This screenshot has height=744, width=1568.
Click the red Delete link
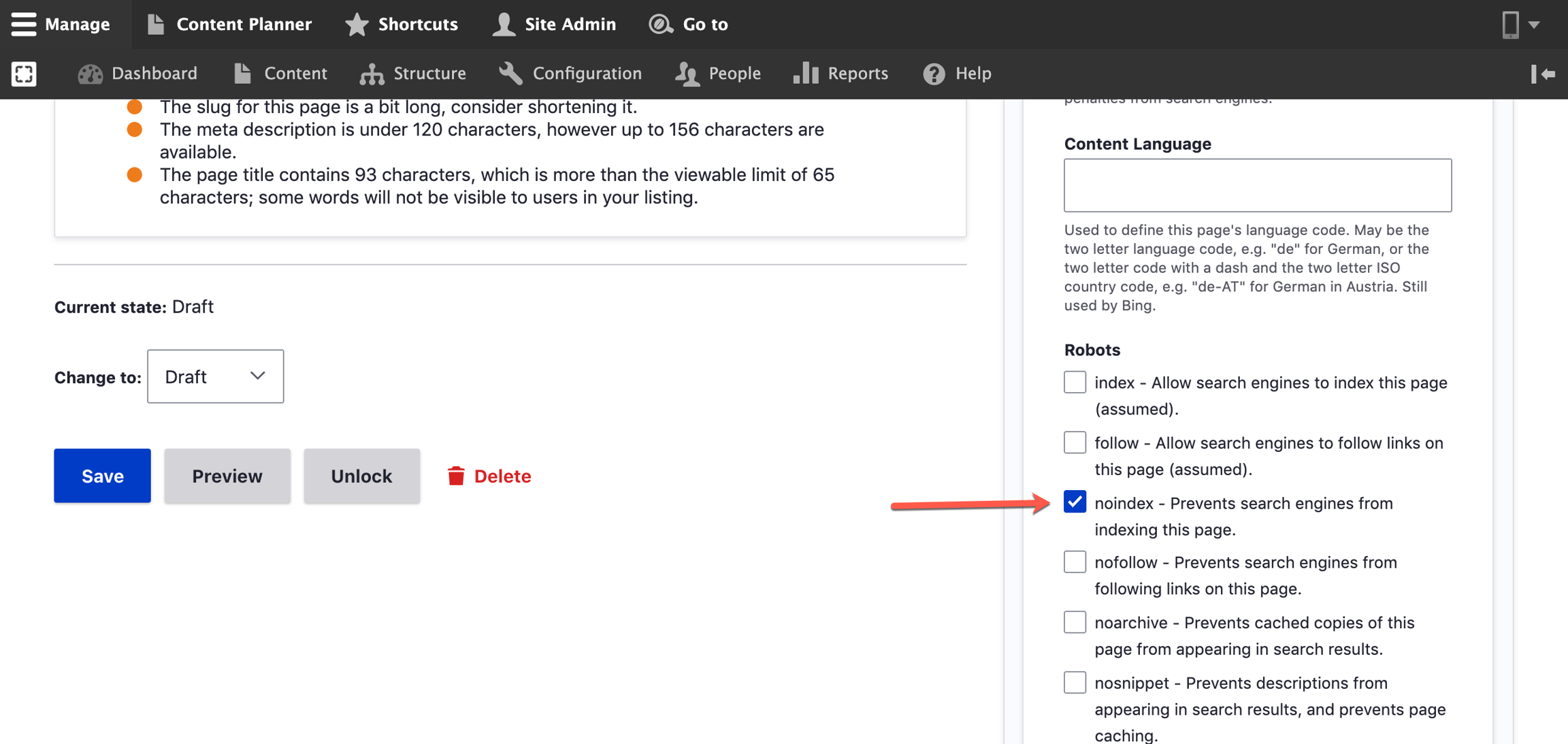click(x=489, y=476)
